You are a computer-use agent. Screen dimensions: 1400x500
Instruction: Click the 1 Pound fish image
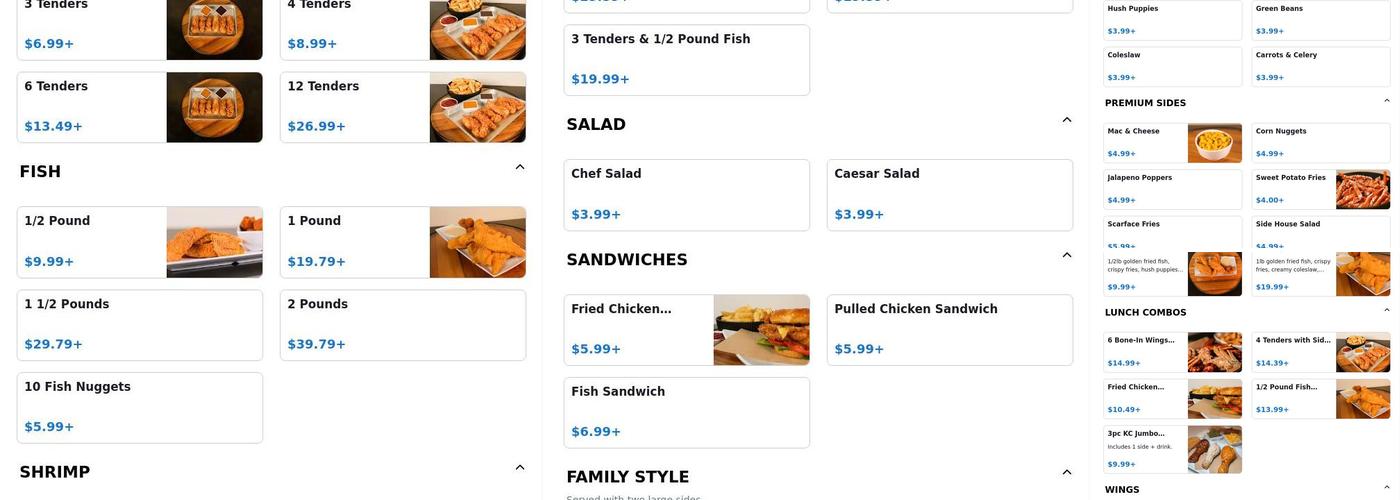(x=477, y=242)
